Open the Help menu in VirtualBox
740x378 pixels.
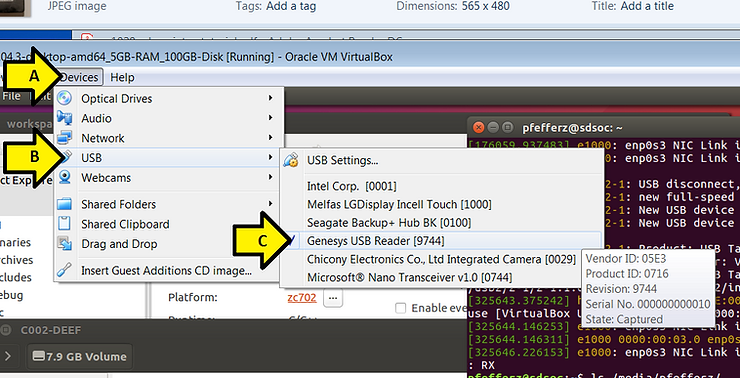tap(122, 77)
